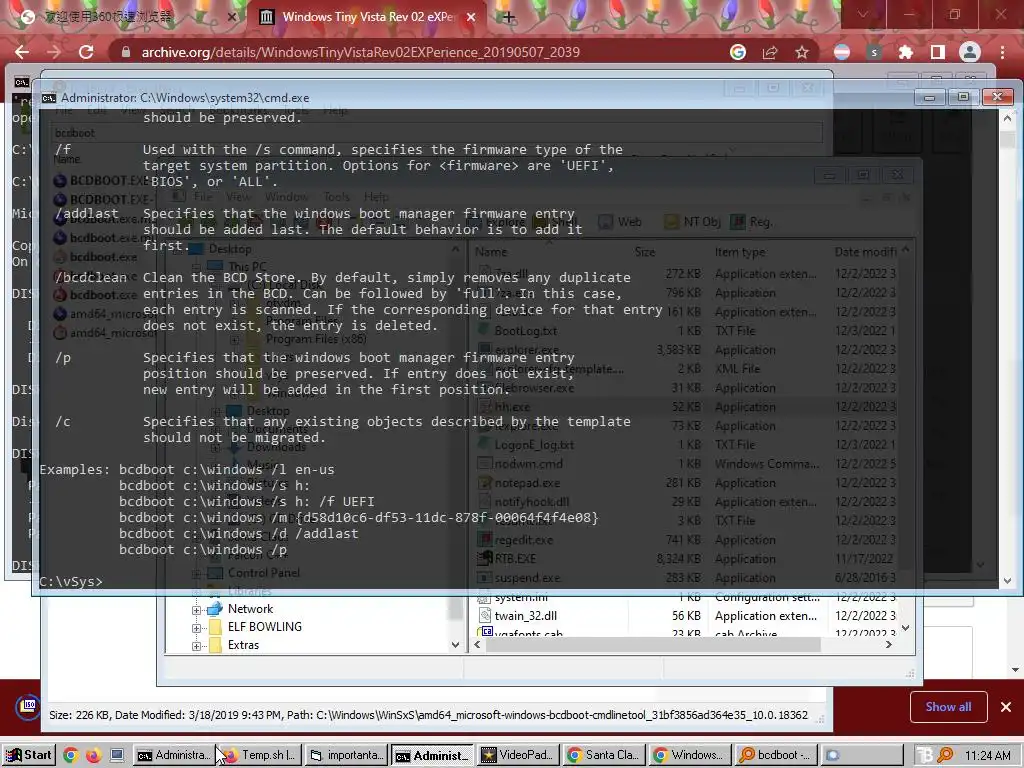Expand the Network tree node
Screen dimensions: 1024x768
coord(196,609)
